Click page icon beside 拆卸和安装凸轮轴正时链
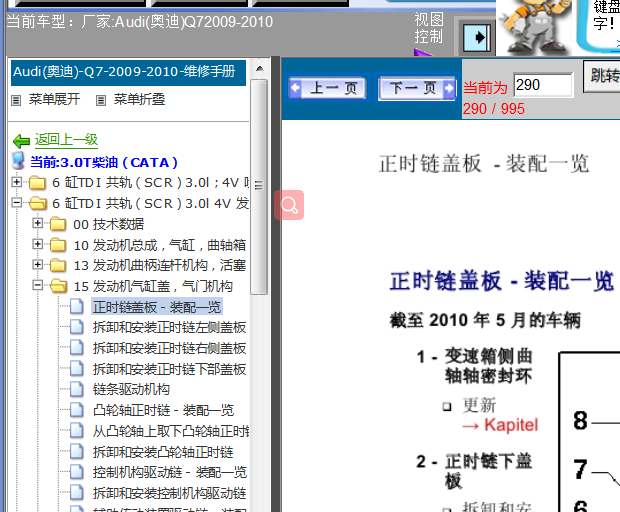620x512 pixels. coord(77,452)
